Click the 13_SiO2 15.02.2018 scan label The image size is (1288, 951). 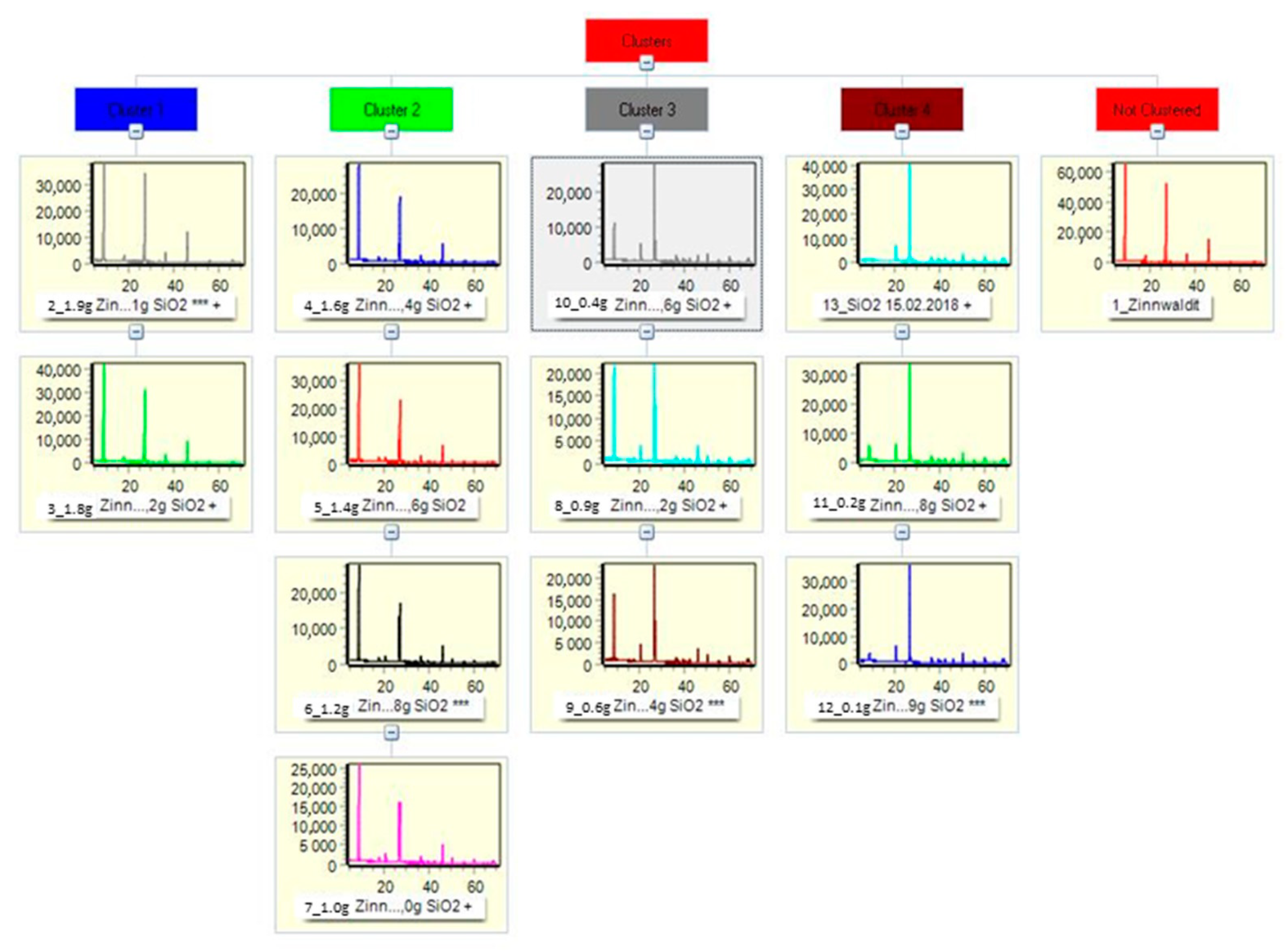(x=897, y=305)
